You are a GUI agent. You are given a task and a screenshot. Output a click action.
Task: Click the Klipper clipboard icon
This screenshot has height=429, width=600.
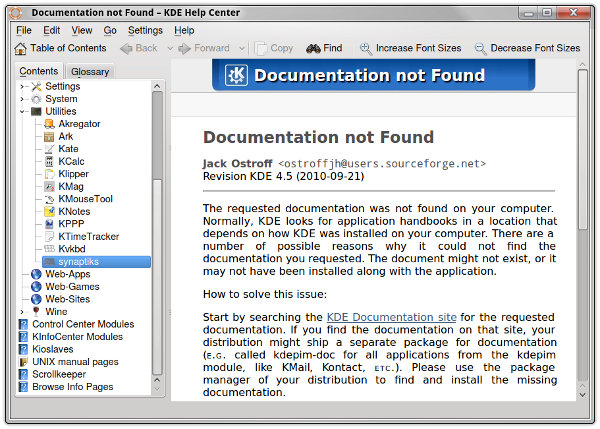click(49, 174)
